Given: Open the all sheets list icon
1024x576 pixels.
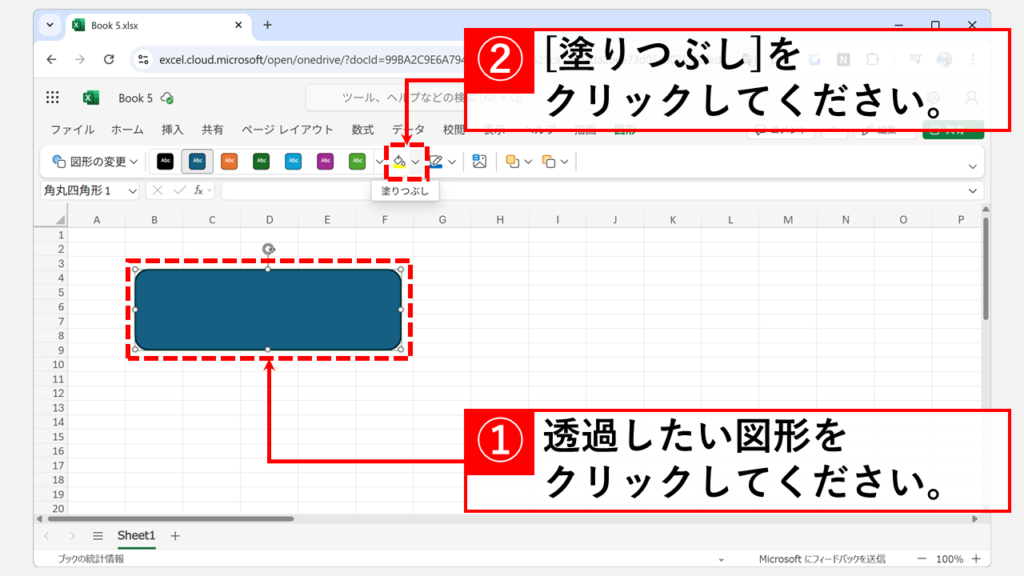Looking at the screenshot, I should [x=97, y=536].
